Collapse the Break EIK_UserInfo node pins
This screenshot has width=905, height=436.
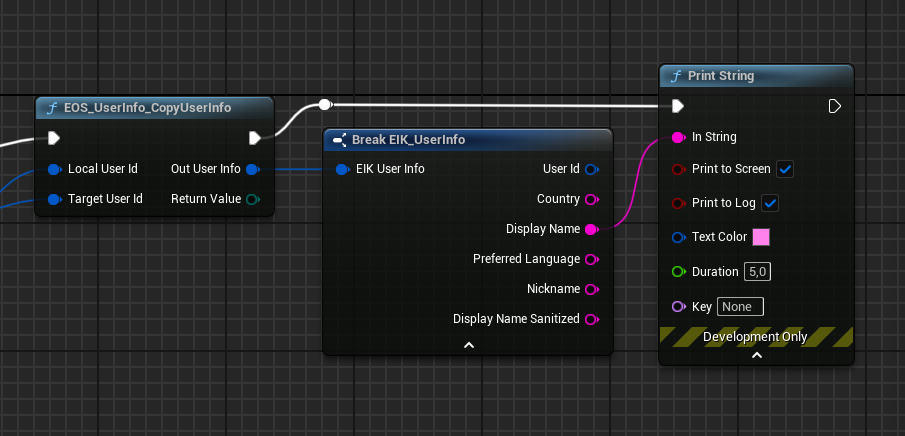point(468,345)
